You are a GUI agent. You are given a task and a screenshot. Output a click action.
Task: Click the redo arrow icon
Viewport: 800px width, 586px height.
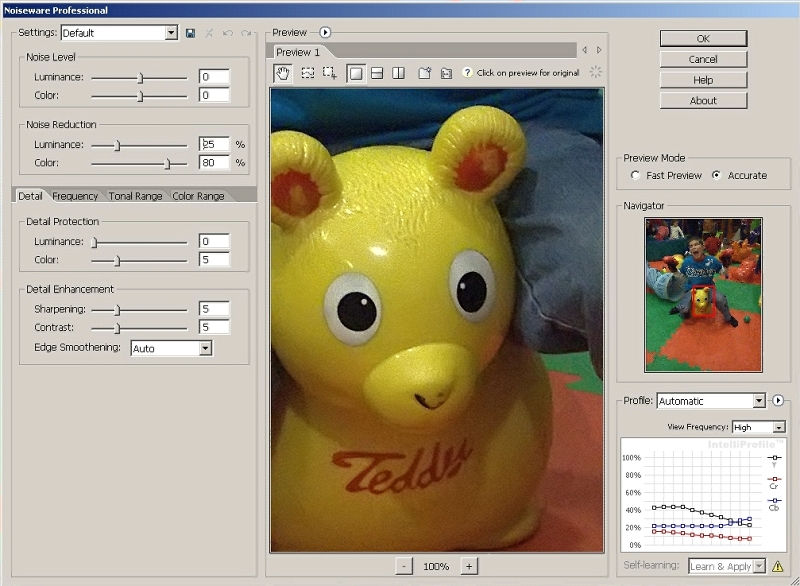[x=246, y=33]
